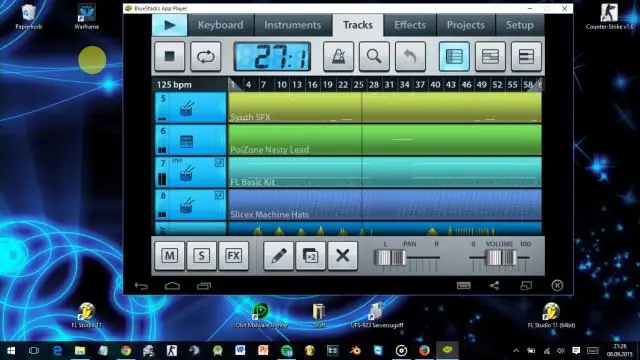Select track 7 drum header
This screenshot has height=360, width=640.
[191, 172]
